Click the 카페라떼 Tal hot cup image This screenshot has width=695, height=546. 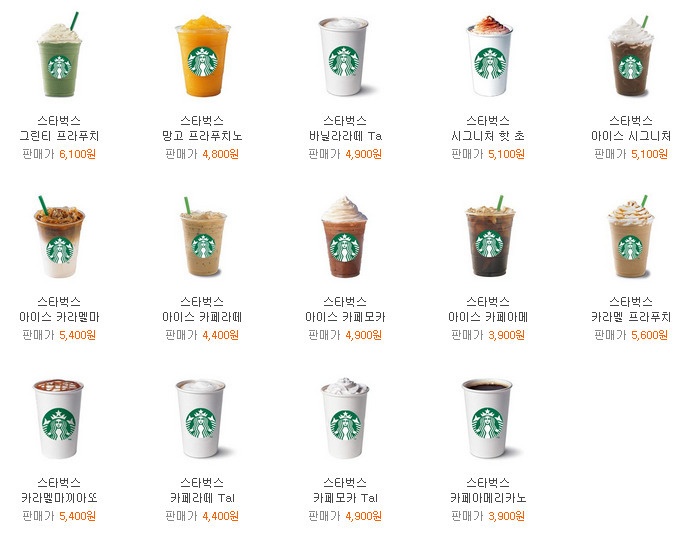click(x=202, y=419)
